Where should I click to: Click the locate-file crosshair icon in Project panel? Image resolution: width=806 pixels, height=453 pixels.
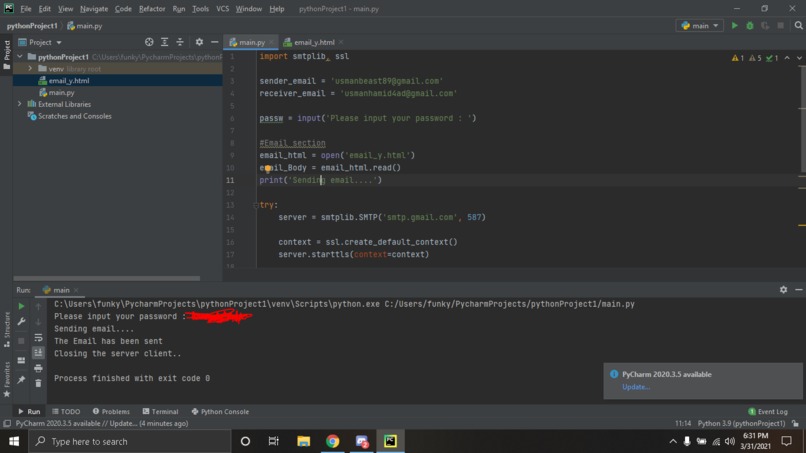point(149,42)
